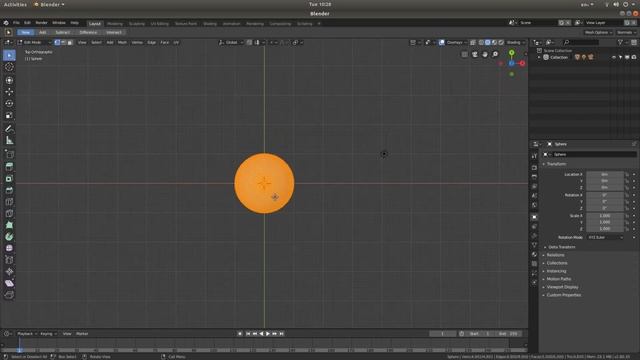Open the Render properties tab icon

pyautogui.click(x=534, y=167)
